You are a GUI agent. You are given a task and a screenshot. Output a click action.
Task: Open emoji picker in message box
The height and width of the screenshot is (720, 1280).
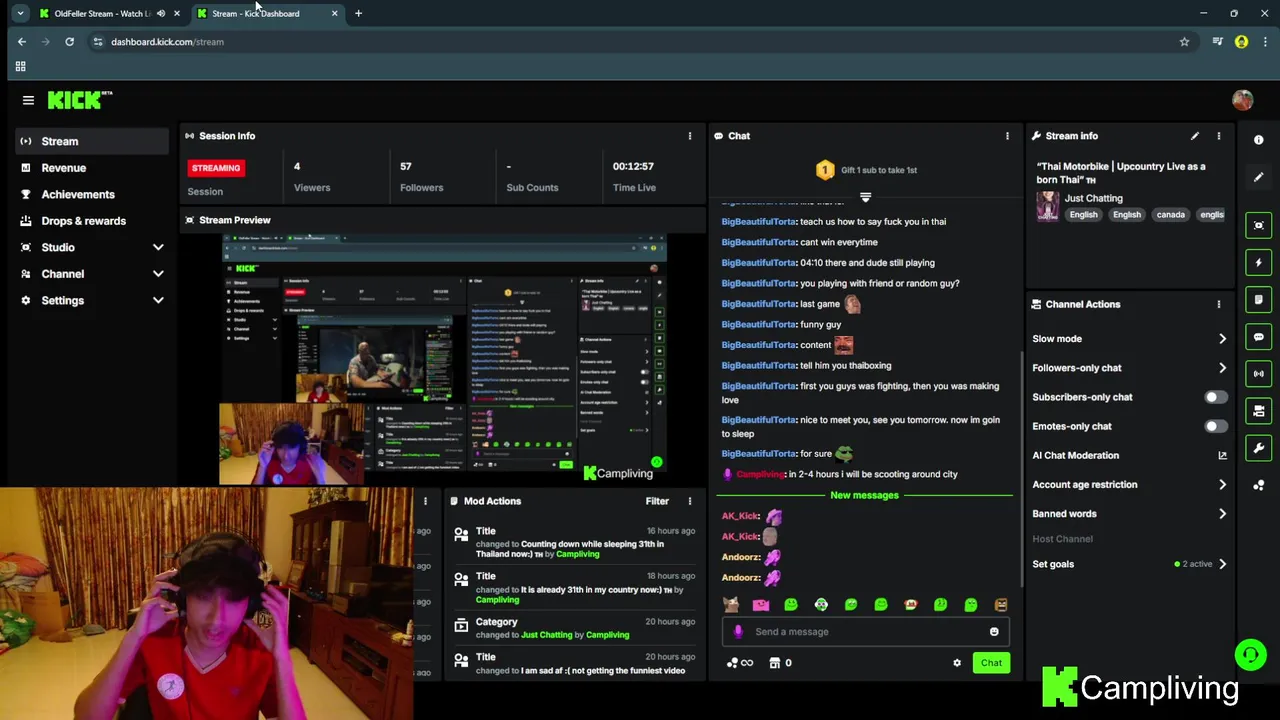pyautogui.click(x=994, y=632)
